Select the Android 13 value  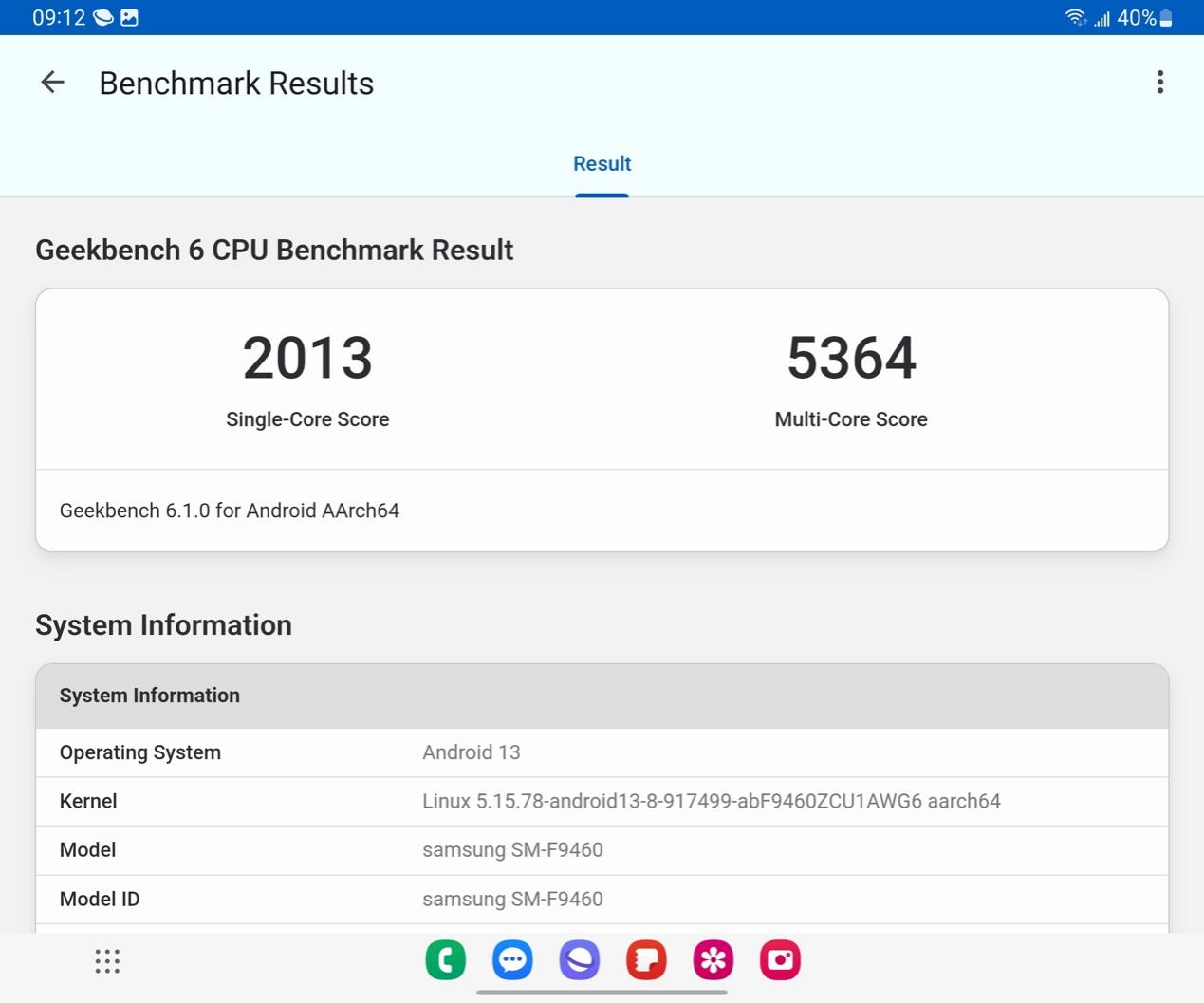(472, 752)
